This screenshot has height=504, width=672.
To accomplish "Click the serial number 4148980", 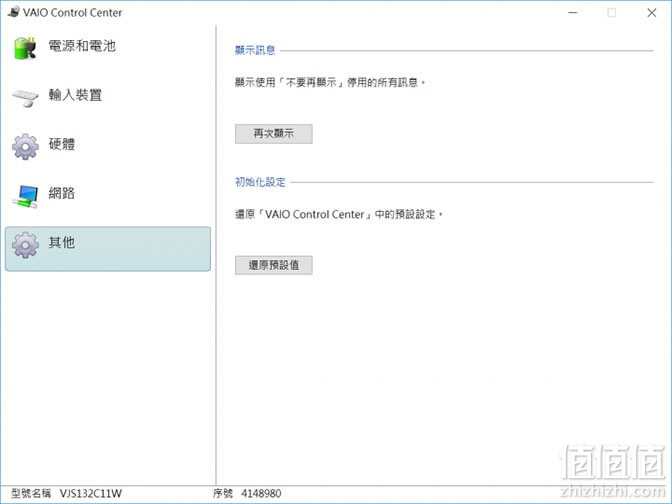I will click(261, 493).
